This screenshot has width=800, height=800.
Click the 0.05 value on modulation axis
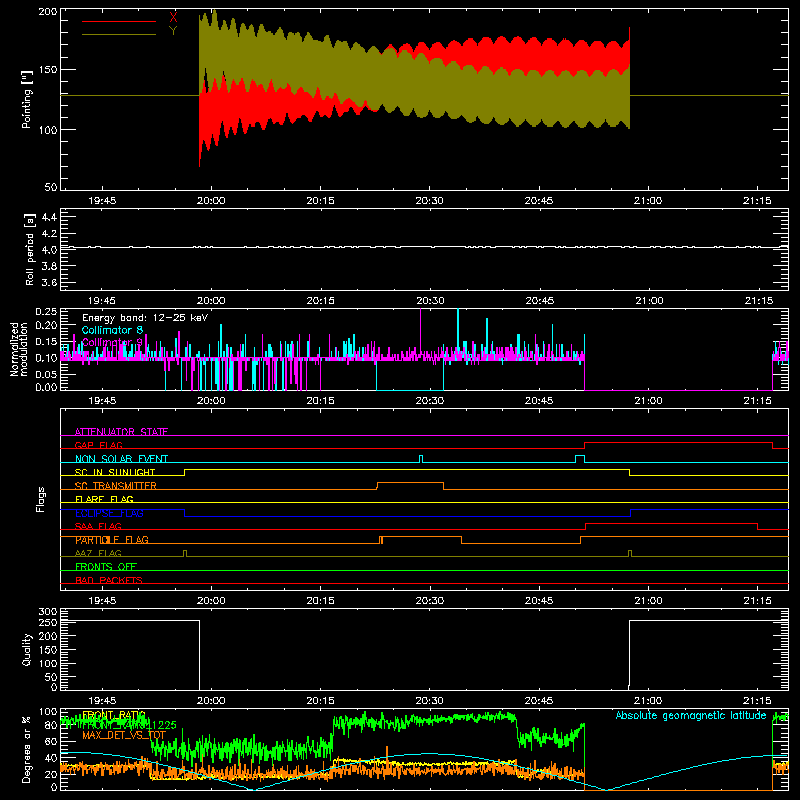tap(46, 374)
